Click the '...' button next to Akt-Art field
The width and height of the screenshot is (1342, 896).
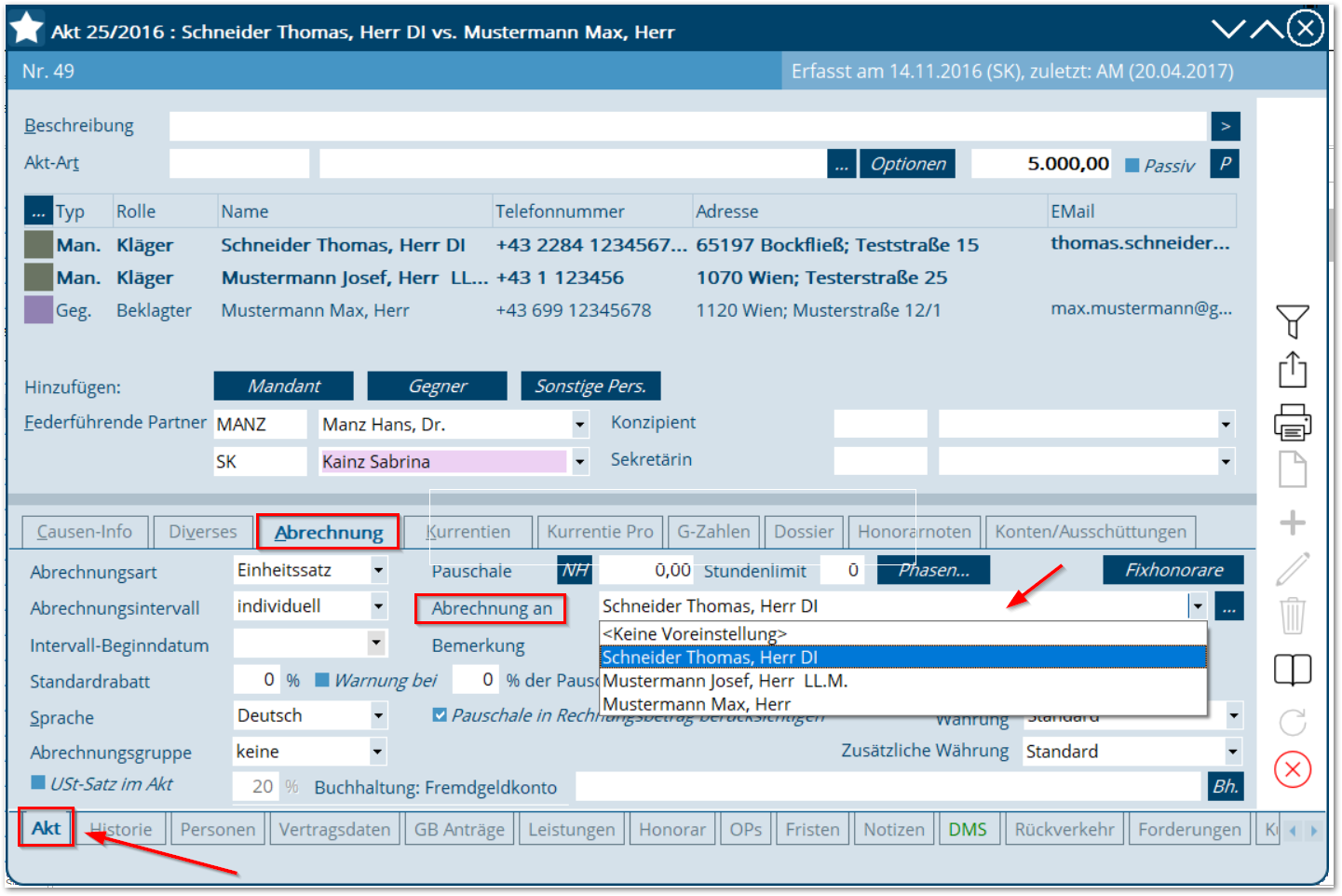pos(841,165)
